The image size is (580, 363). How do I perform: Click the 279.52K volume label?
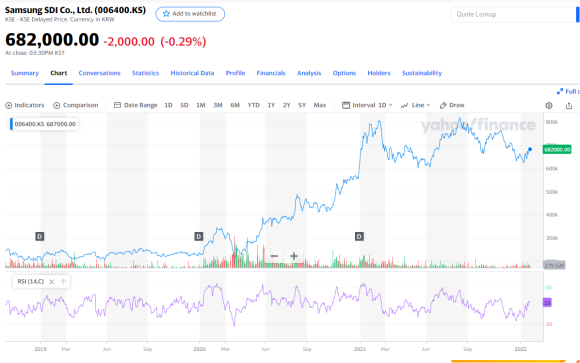554,265
